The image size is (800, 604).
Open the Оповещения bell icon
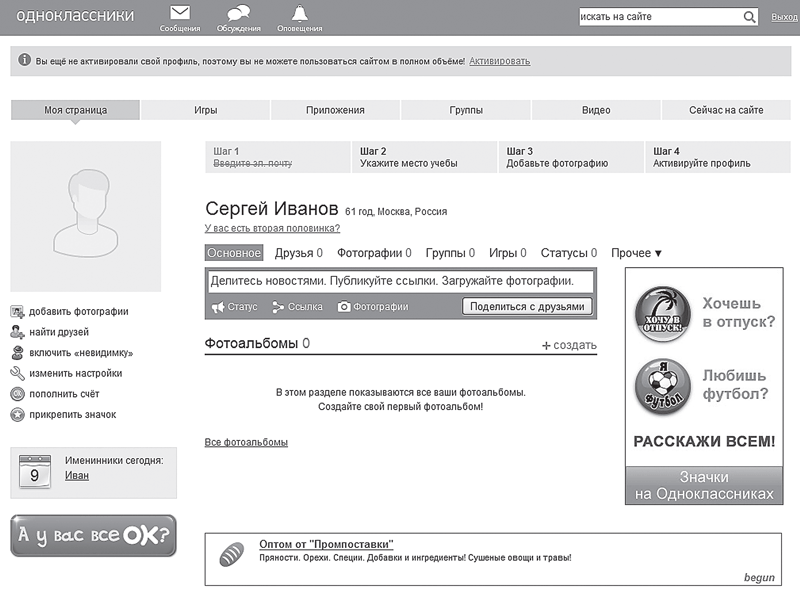299,13
